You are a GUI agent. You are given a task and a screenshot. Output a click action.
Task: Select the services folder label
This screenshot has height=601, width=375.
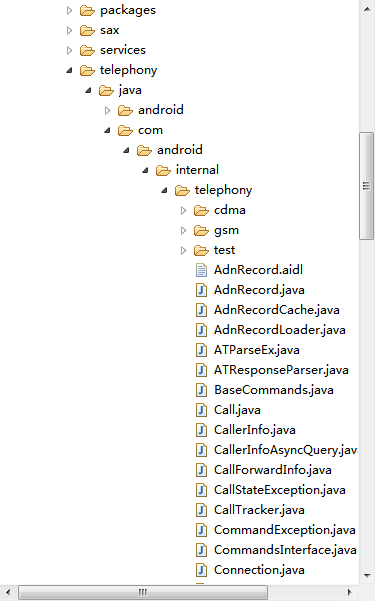tap(123, 50)
